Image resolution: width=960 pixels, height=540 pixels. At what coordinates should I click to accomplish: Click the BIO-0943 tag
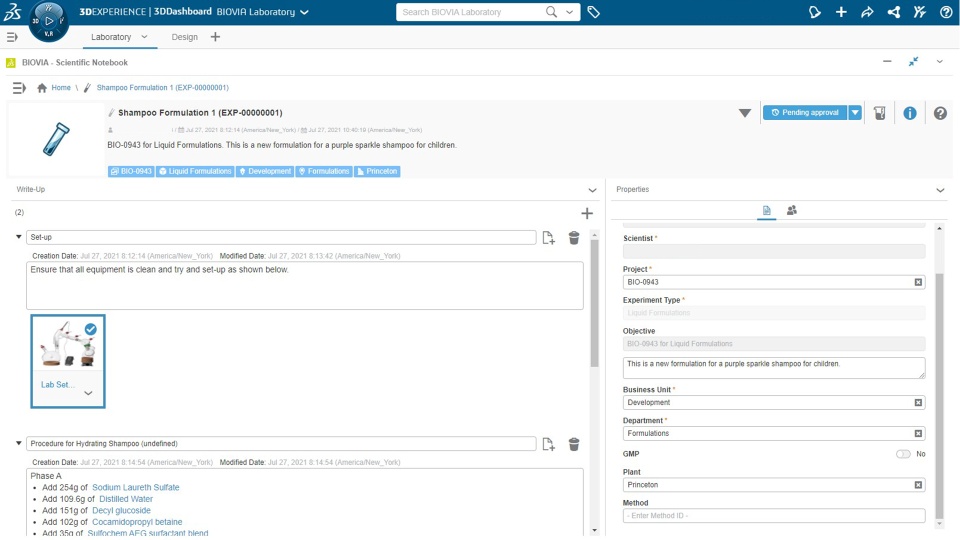point(131,171)
